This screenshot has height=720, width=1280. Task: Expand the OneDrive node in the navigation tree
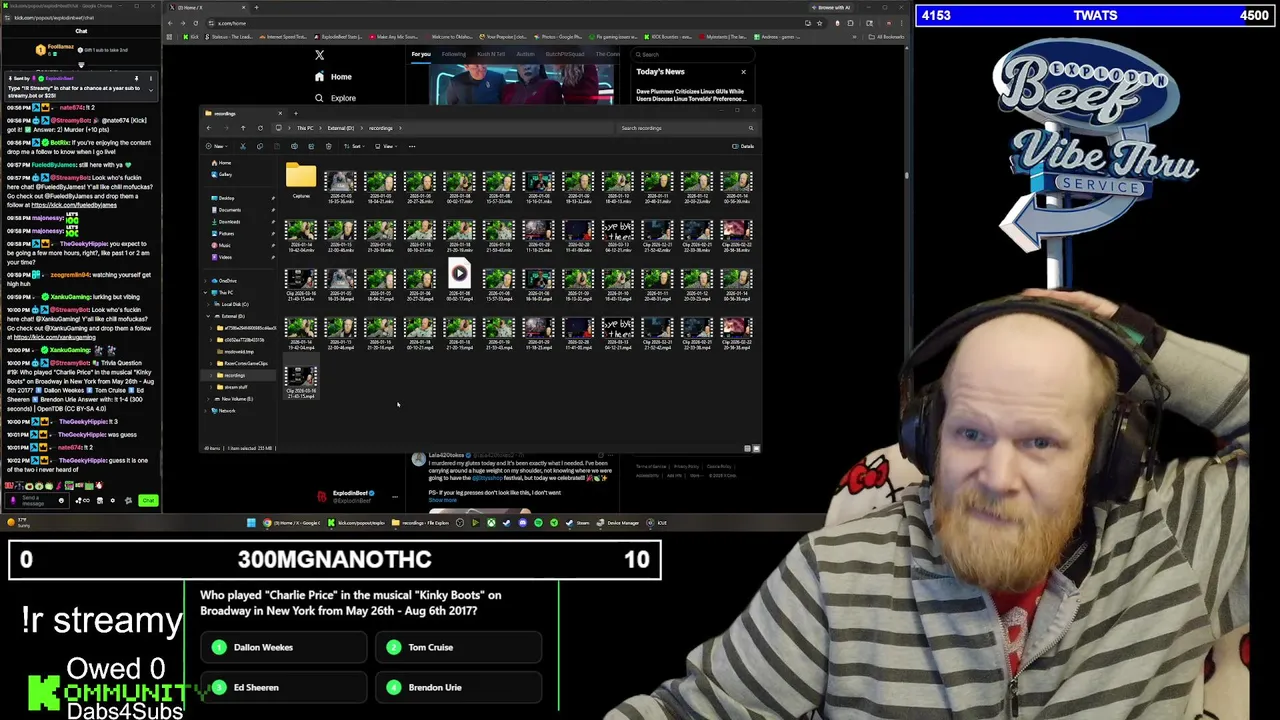coord(205,281)
